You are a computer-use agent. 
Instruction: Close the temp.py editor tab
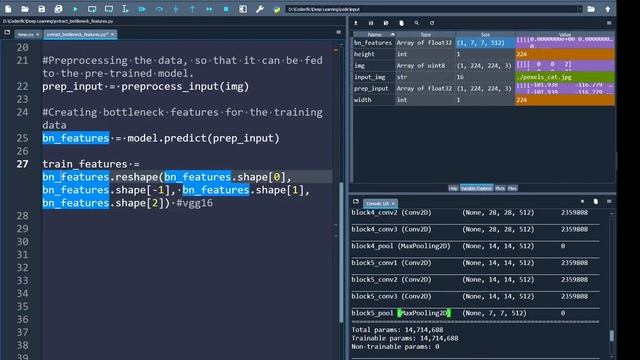click(x=38, y=35)
